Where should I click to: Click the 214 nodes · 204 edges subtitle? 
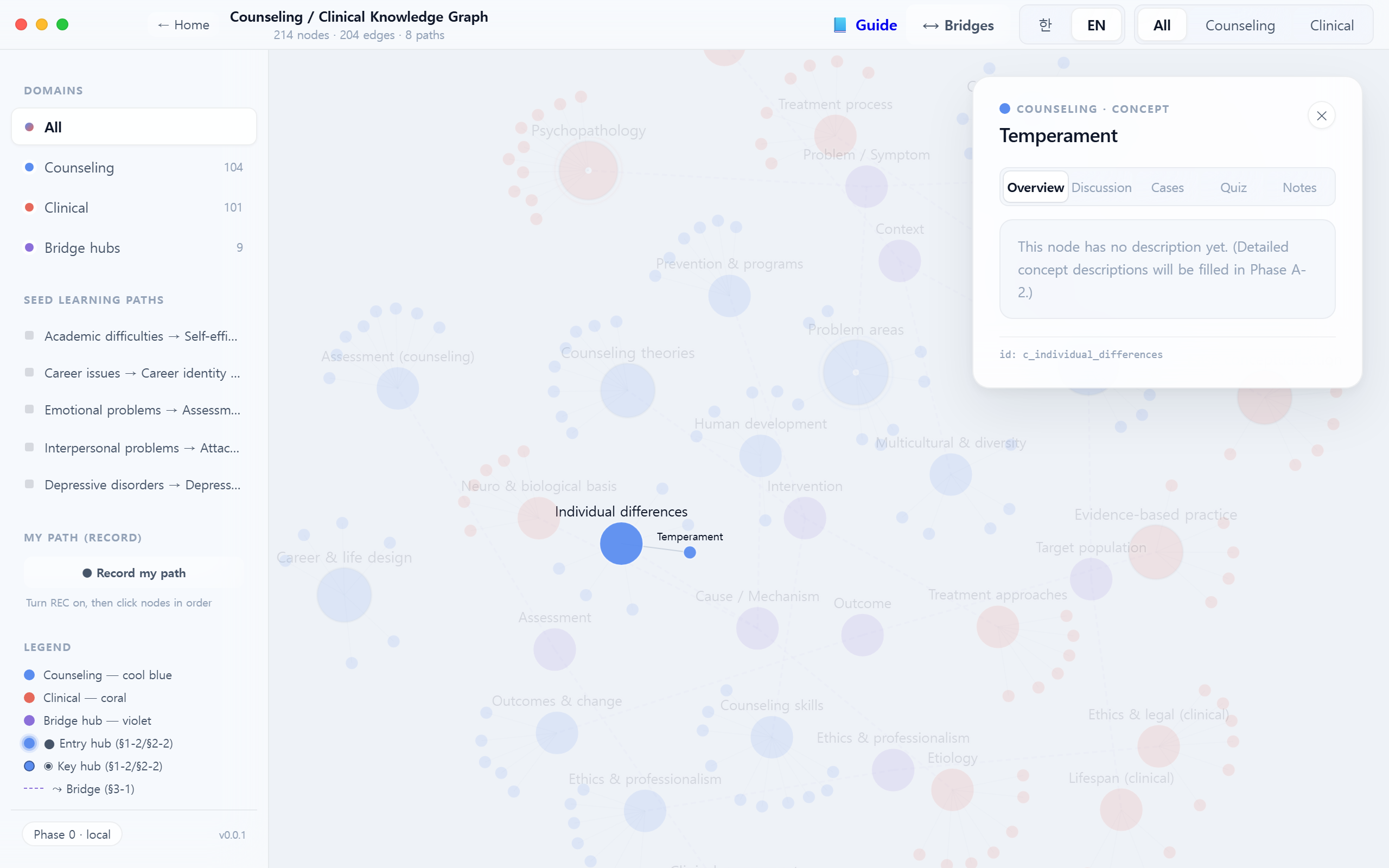pyautogui.click(x=359, y=35)
